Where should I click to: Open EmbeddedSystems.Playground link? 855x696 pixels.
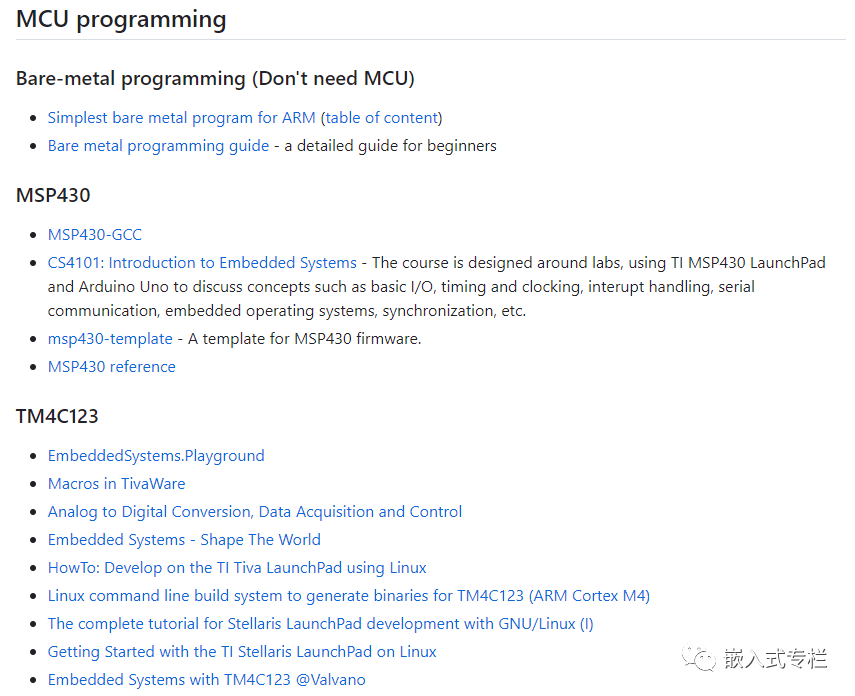click(156, 456)
